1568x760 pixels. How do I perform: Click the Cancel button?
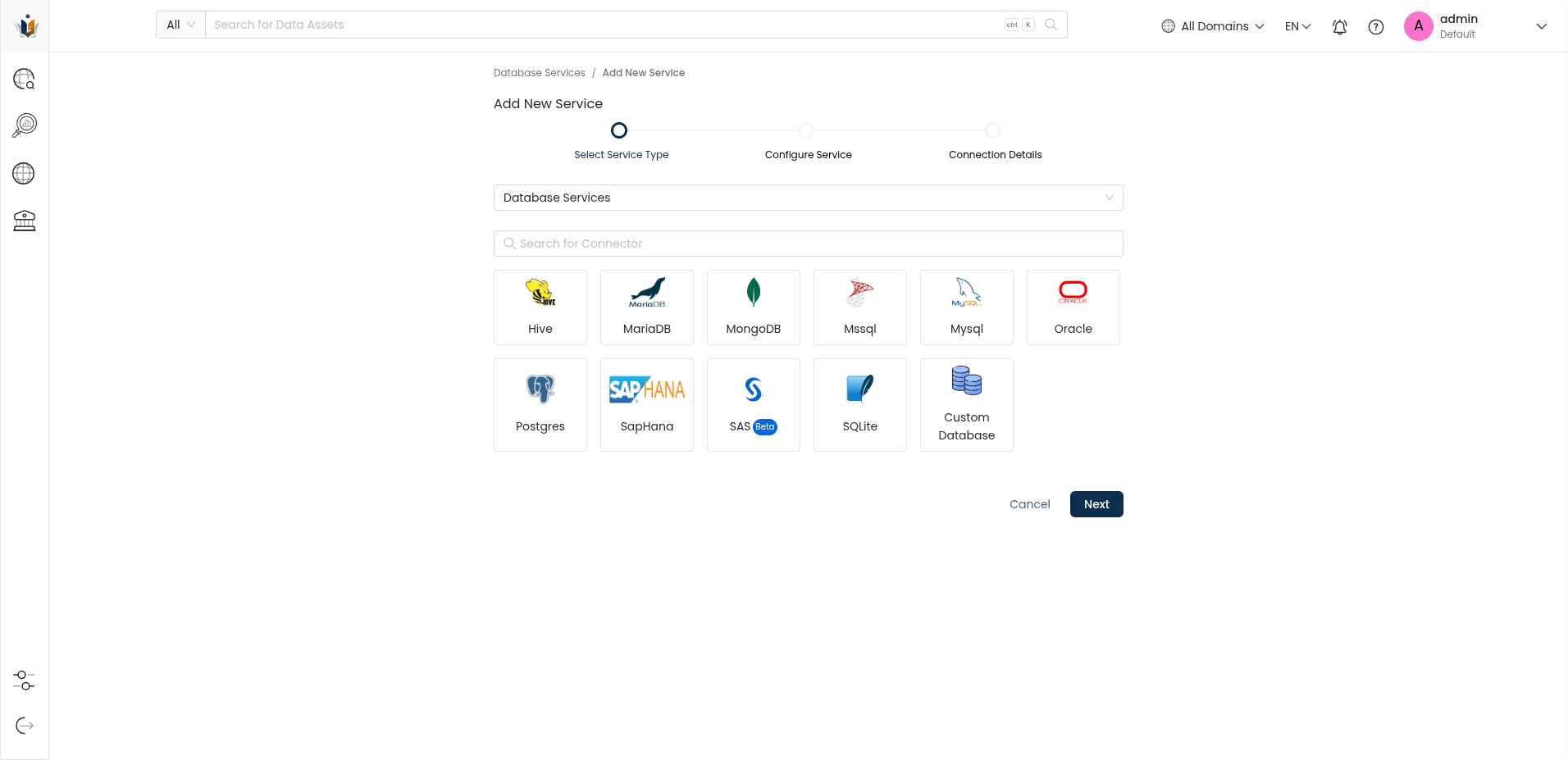pyautogui.click(x=1030, y=504)
